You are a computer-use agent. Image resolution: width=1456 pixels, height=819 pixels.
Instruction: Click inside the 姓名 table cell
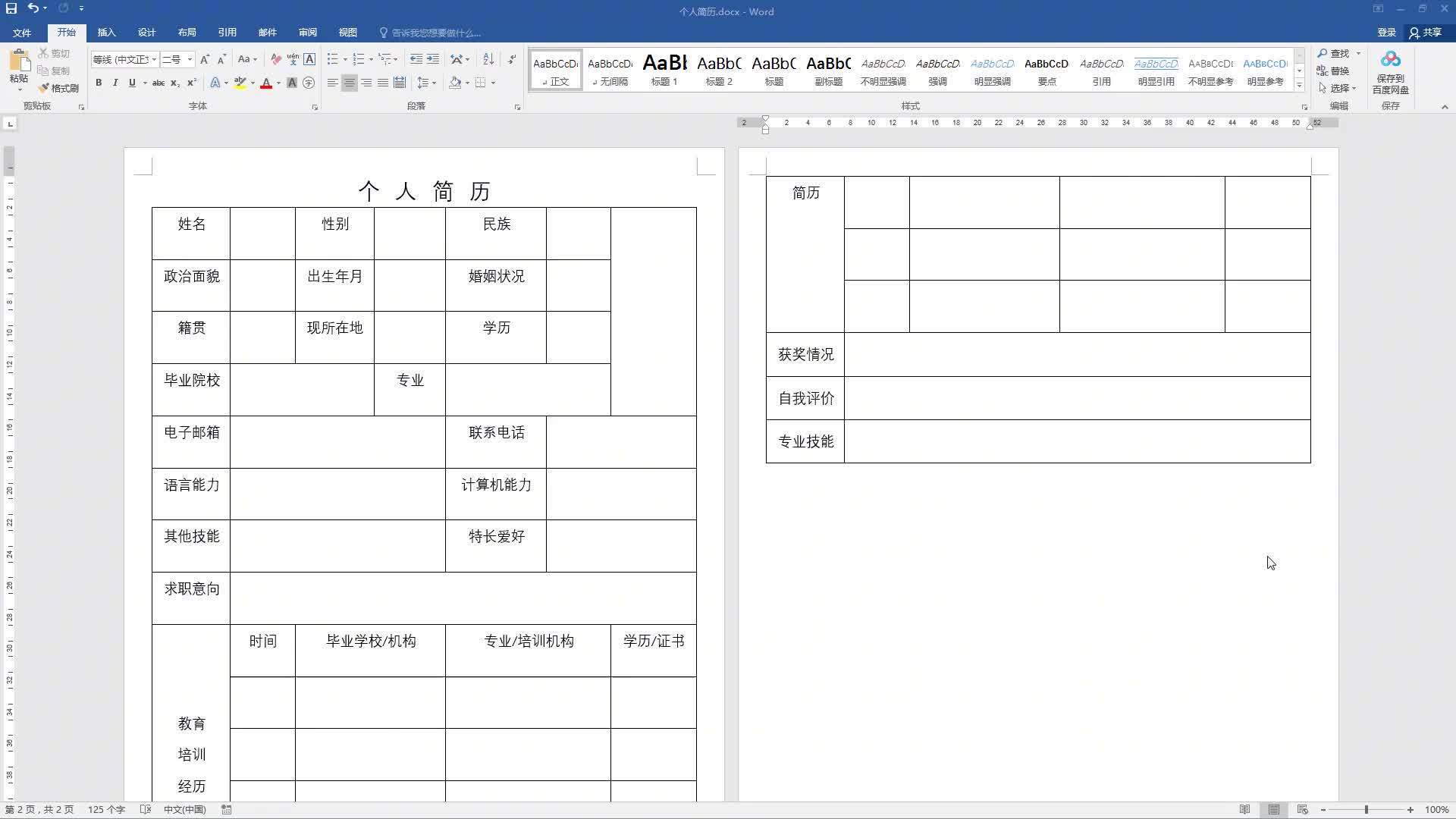(190, 224)
